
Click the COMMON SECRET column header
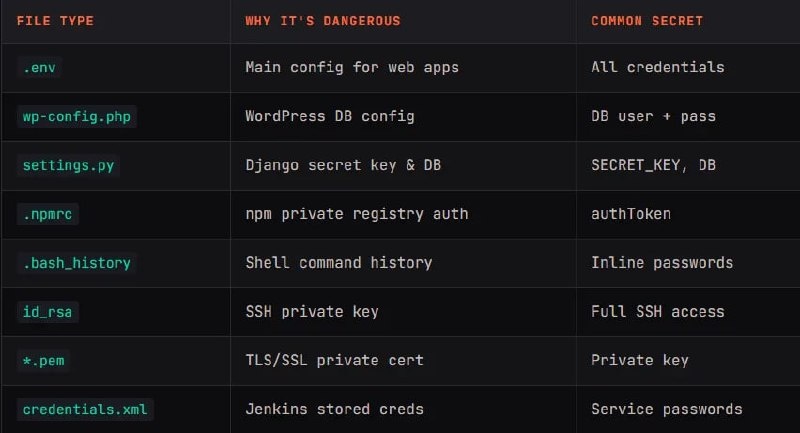tap(647, 21)
